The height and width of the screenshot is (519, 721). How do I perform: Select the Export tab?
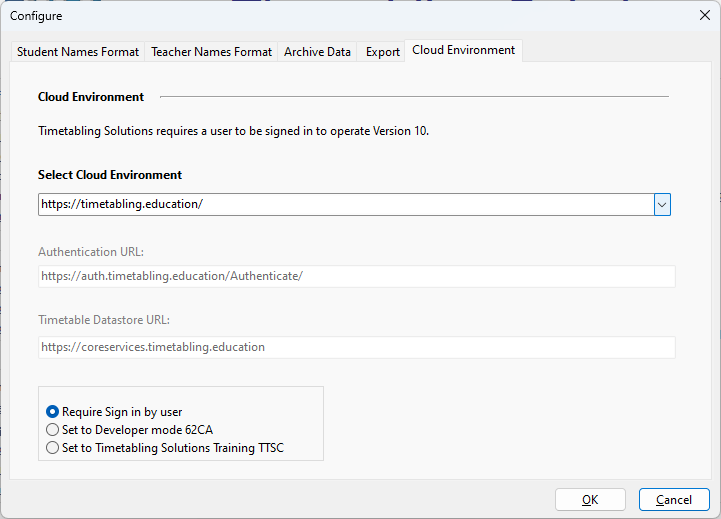point(383,52)
